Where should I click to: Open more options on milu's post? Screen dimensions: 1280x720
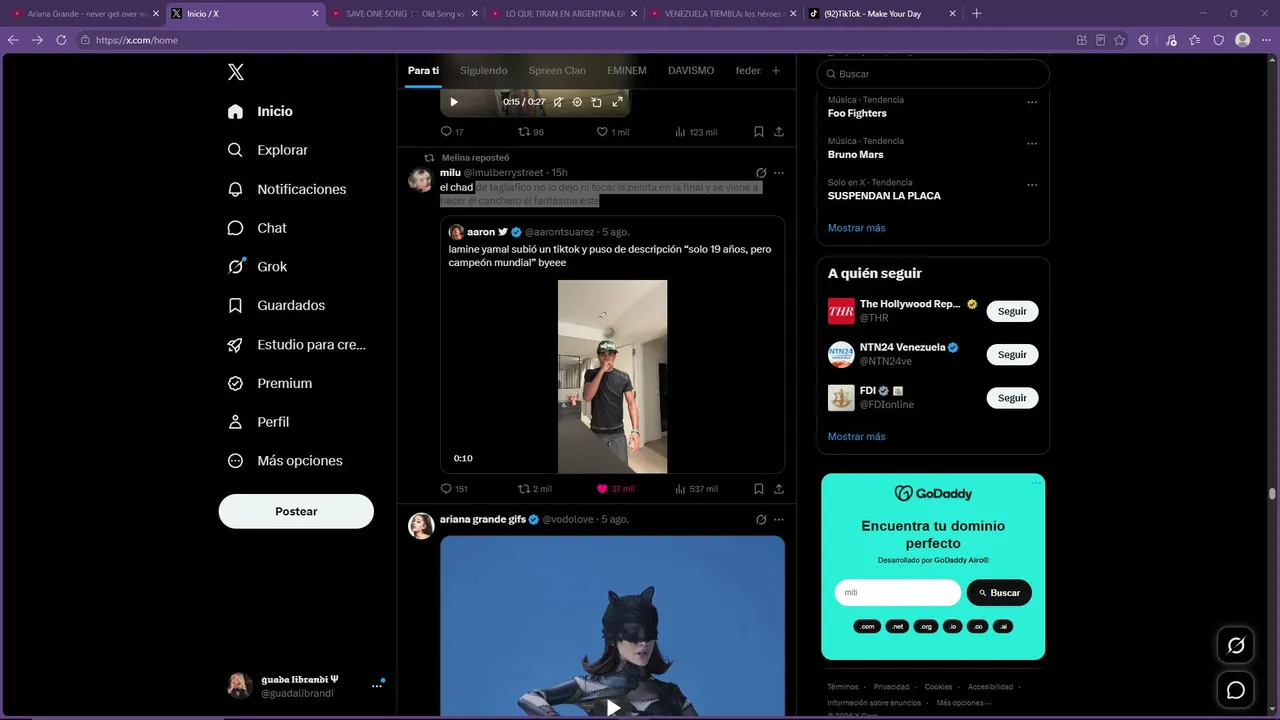coord(779,173)
